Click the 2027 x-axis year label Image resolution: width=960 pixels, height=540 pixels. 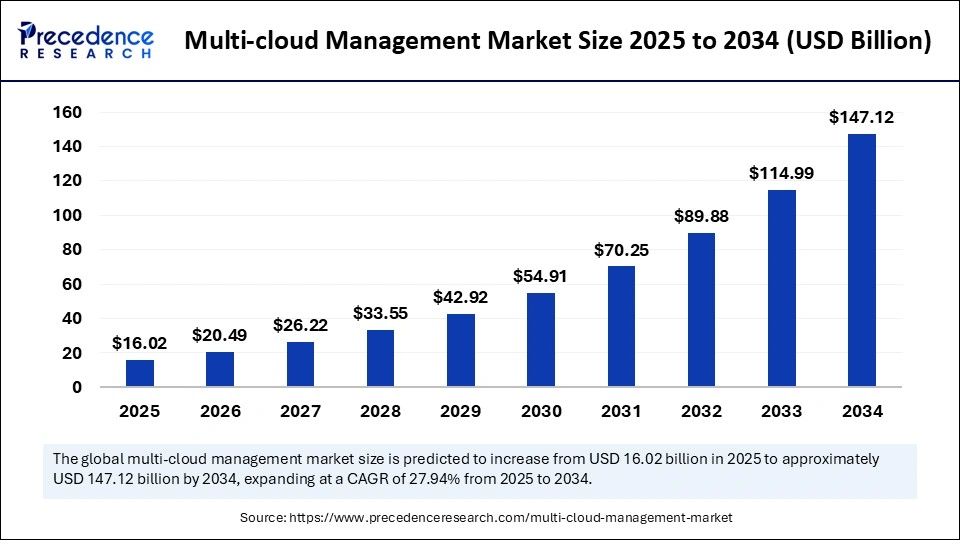point(301,411)
